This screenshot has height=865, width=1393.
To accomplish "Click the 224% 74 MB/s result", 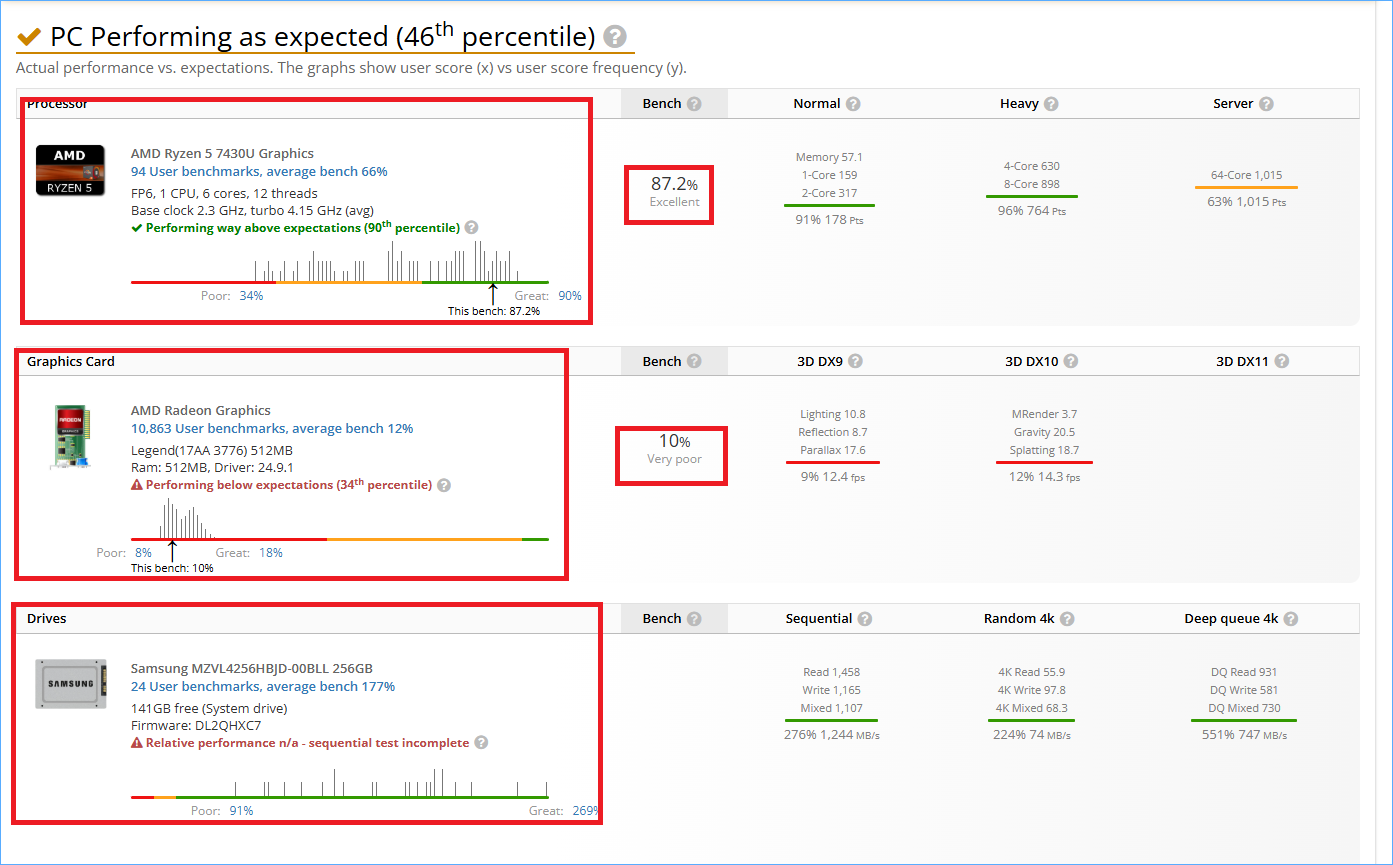I will 1031,735.
